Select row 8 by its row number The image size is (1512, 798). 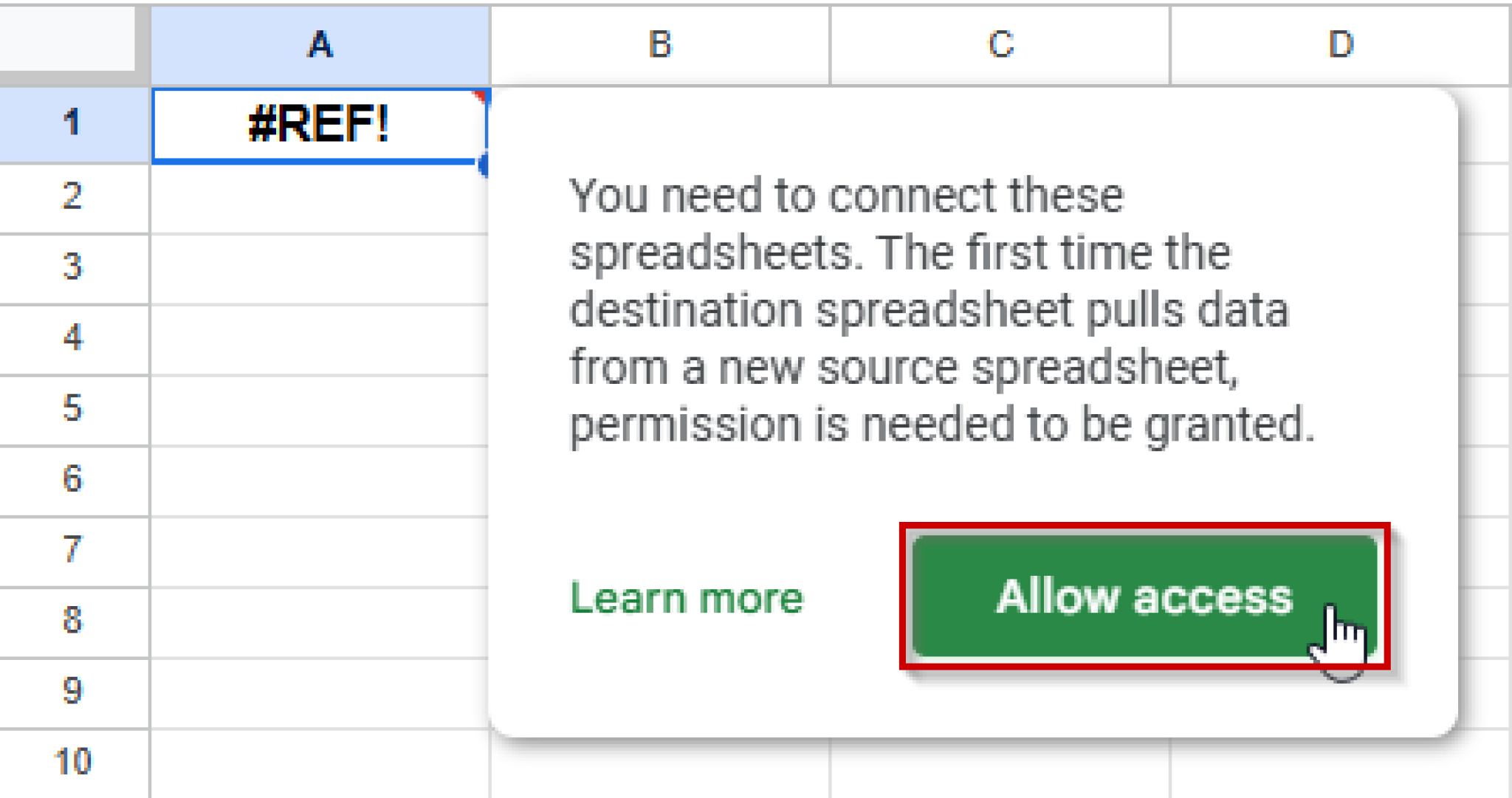pyautogui.click(x=72, y=622)
